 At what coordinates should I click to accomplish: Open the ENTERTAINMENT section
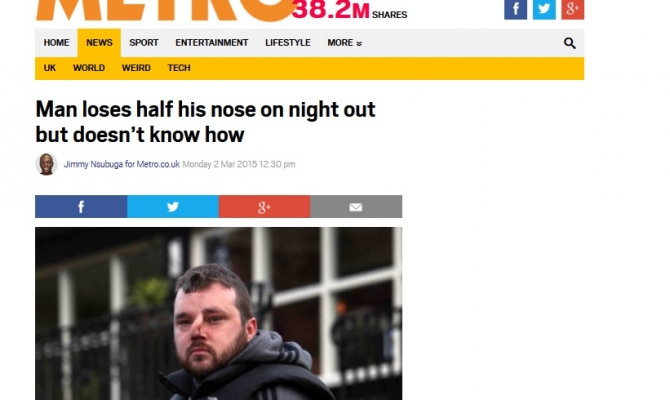[x=212, y=43]
